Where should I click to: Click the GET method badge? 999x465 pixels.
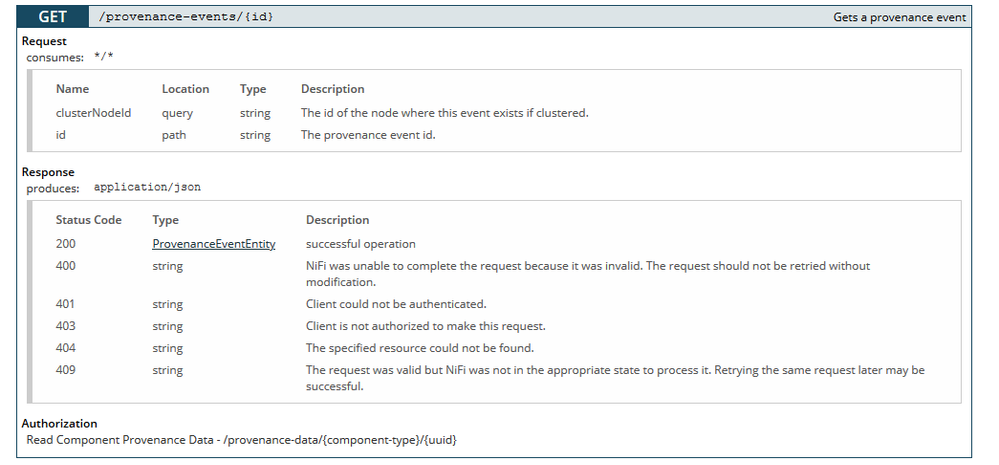click(53, 17)
